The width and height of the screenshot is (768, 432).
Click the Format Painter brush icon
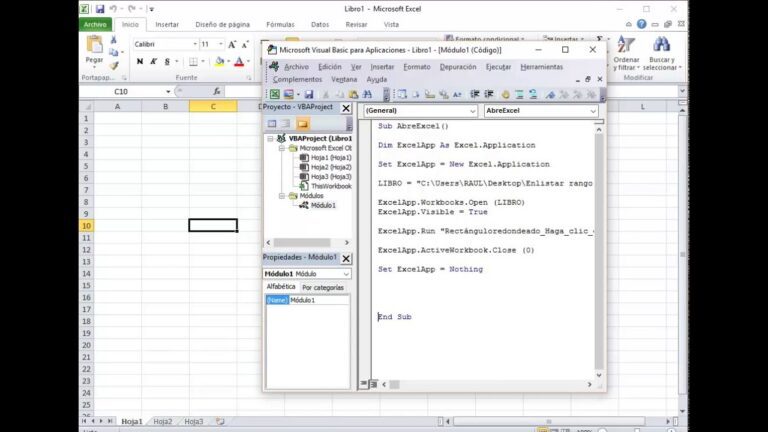[114, 65]
